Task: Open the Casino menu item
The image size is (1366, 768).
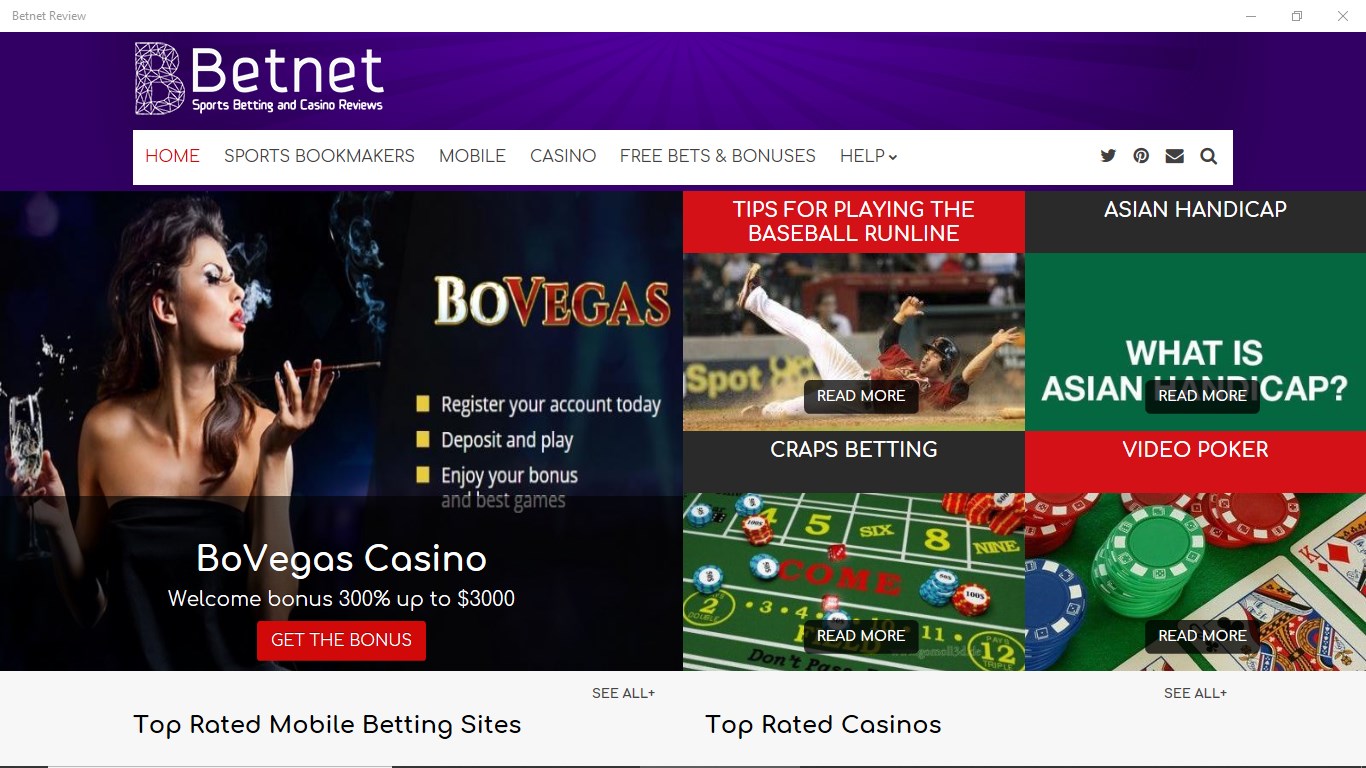Action: (563, 156)
